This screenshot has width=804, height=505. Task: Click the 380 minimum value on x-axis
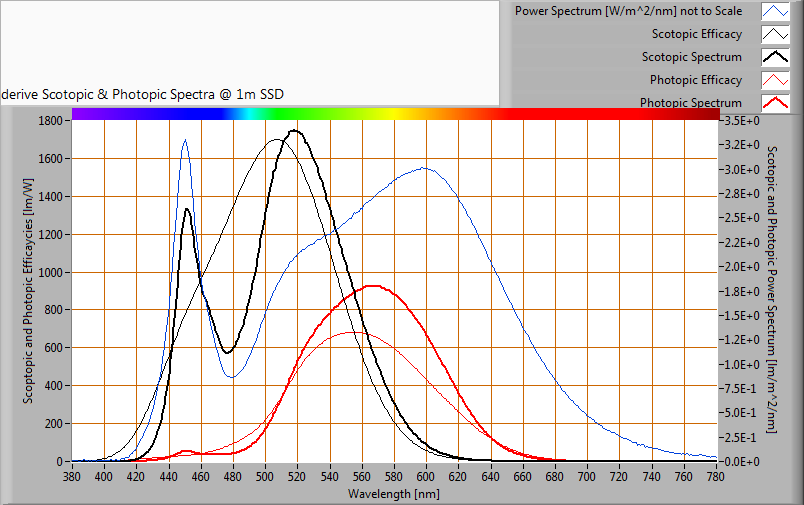click(72, 477)
